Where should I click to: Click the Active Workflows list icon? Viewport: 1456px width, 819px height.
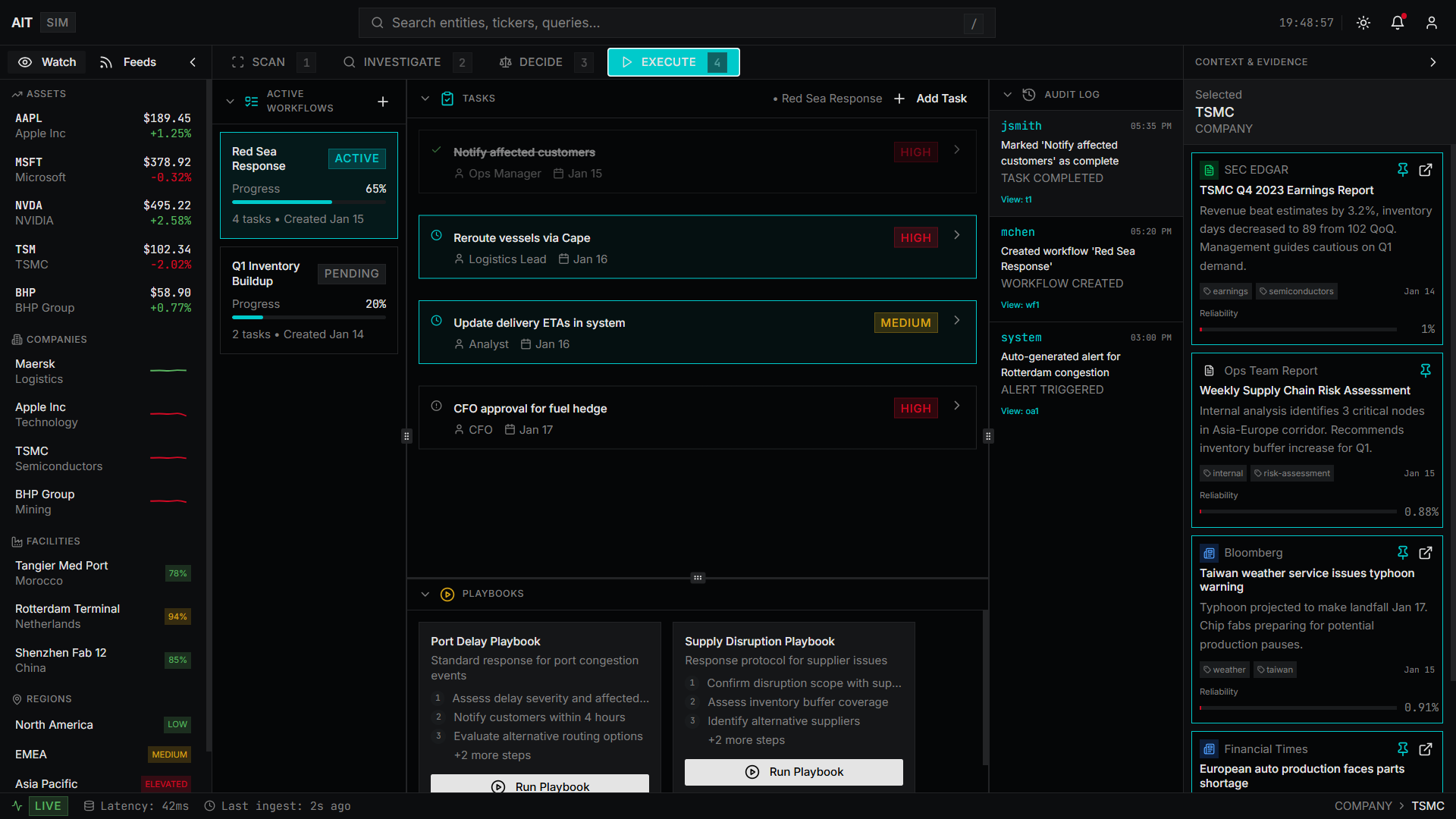click(x=252, y=102)
